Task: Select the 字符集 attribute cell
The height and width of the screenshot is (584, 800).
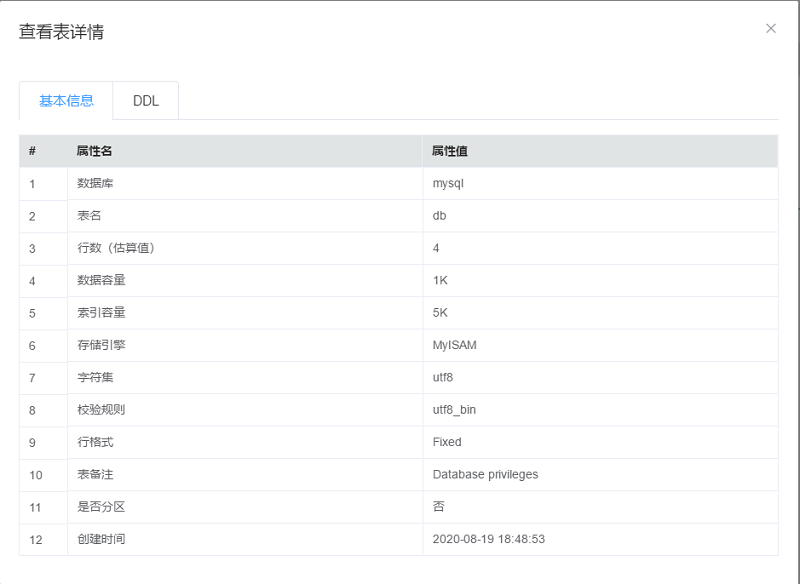Action: click(245, 377)
